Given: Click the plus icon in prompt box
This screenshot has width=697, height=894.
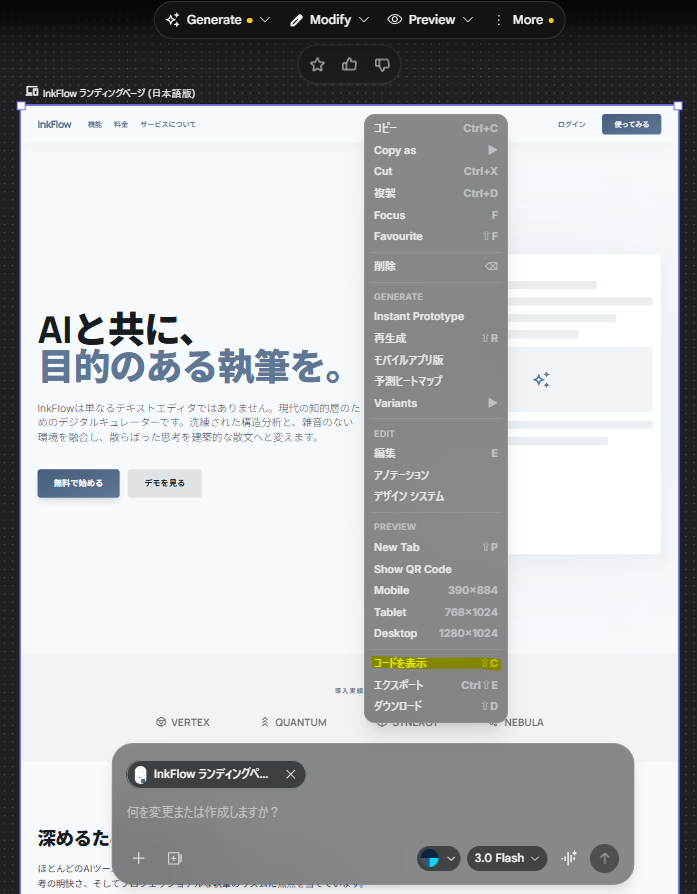Looking at the screenshot, I should 139,858.
